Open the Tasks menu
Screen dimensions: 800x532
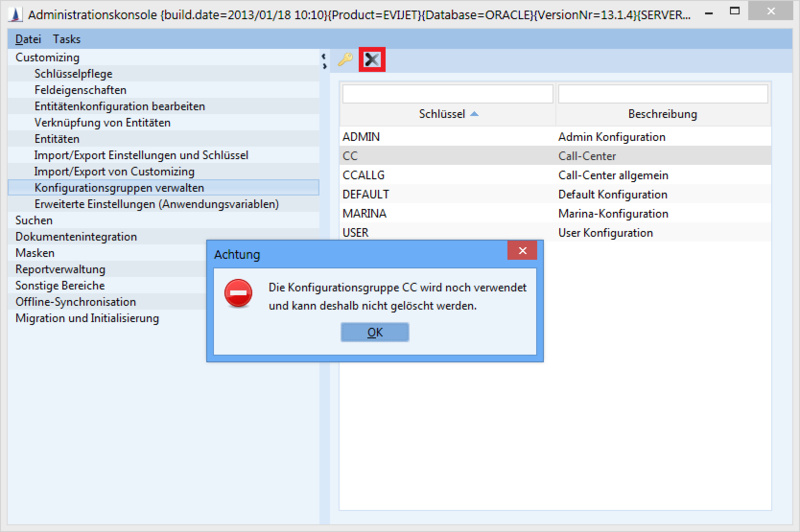coord(67,39)
